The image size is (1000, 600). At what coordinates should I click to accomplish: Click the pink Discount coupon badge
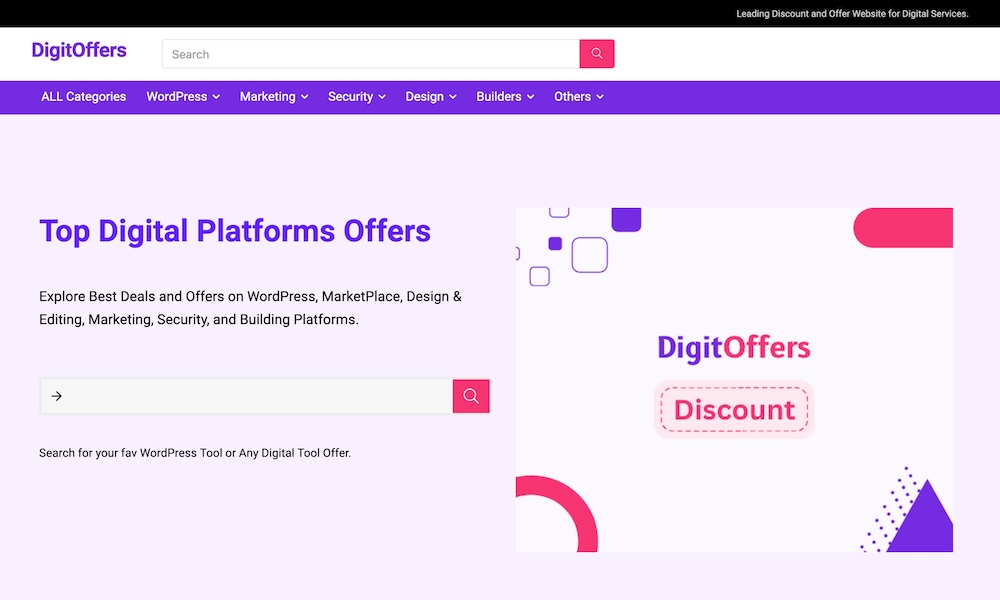(x=734, y=409)
